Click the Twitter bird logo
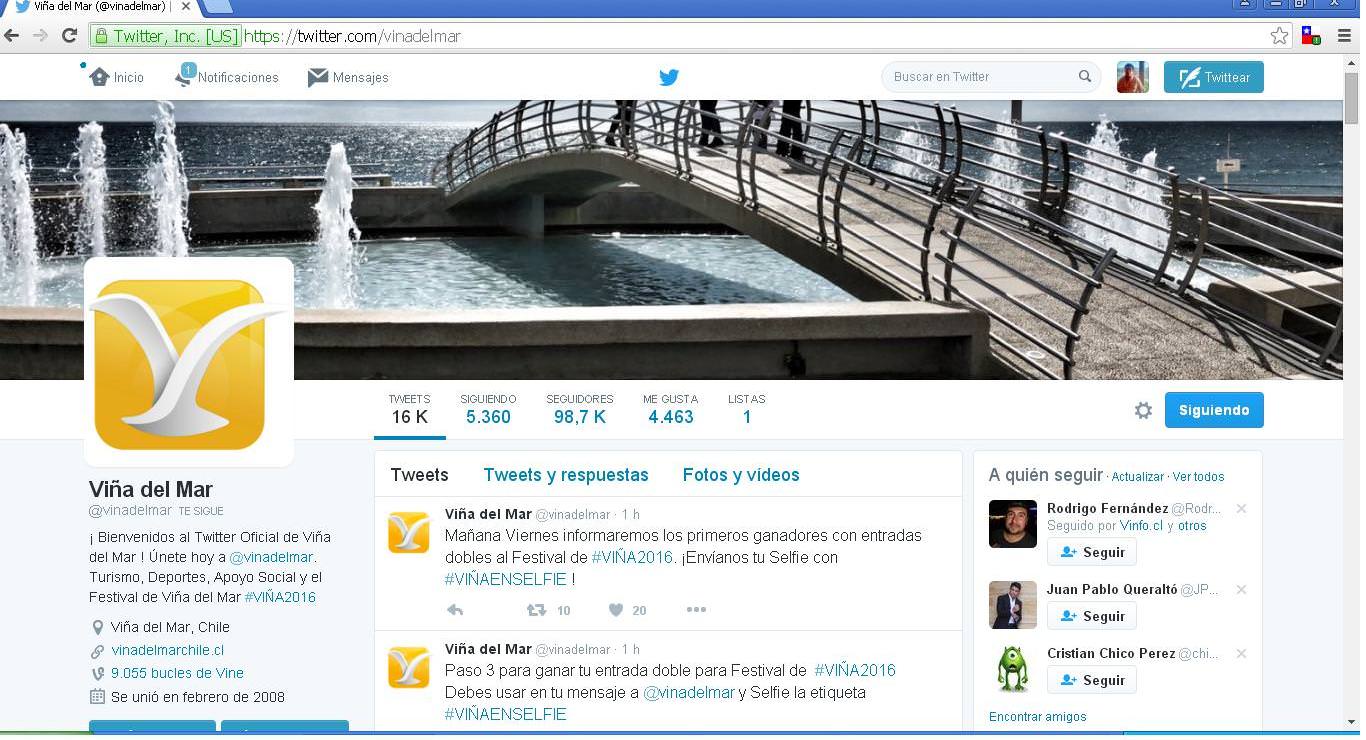Image resolution: width=1366 pixels, height=740 pixels. pyautogui.click(x=668, y=77)
